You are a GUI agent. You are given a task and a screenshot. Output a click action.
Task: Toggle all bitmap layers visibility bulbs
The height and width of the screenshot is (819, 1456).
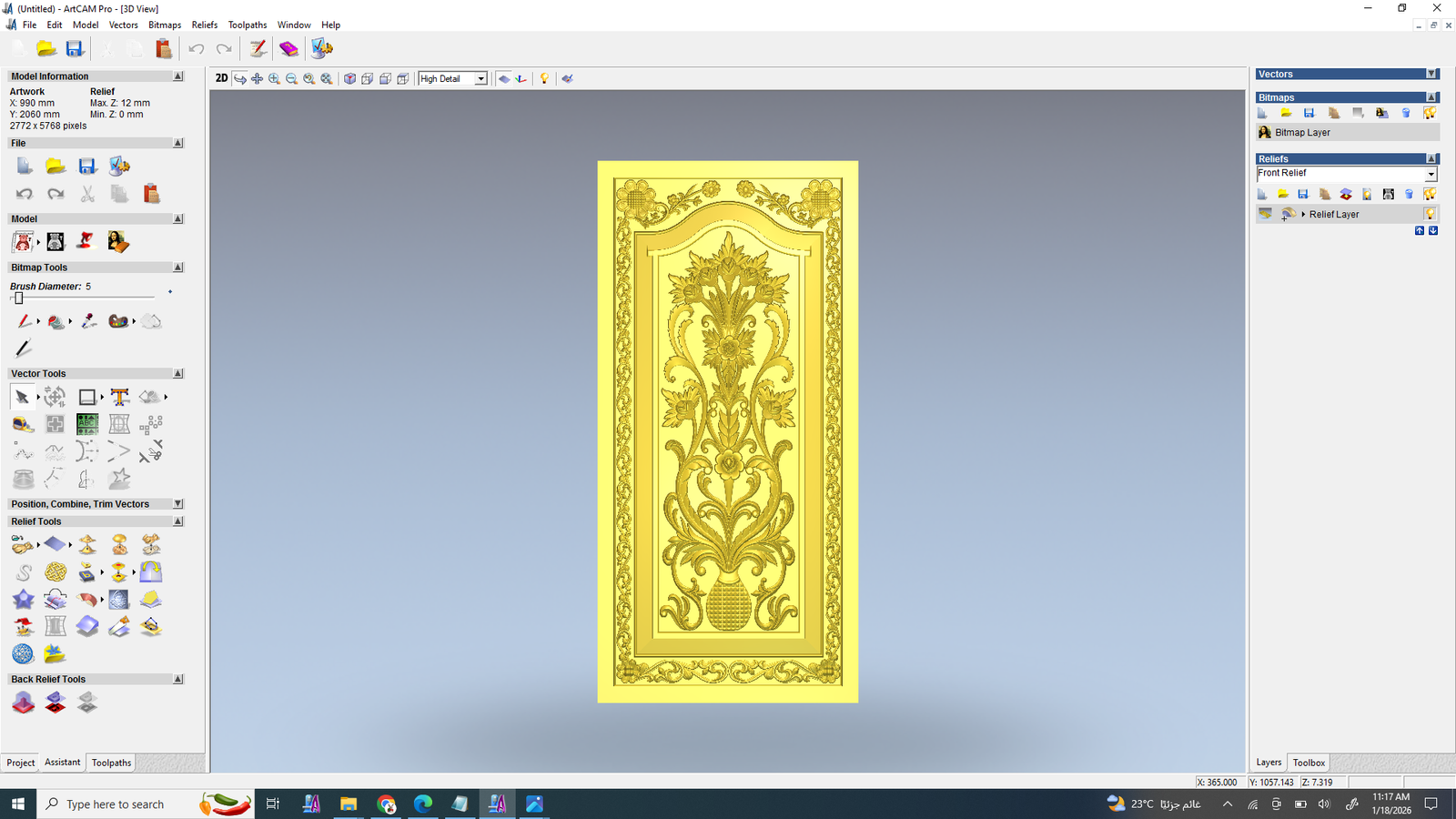[x=1430, y=113]
